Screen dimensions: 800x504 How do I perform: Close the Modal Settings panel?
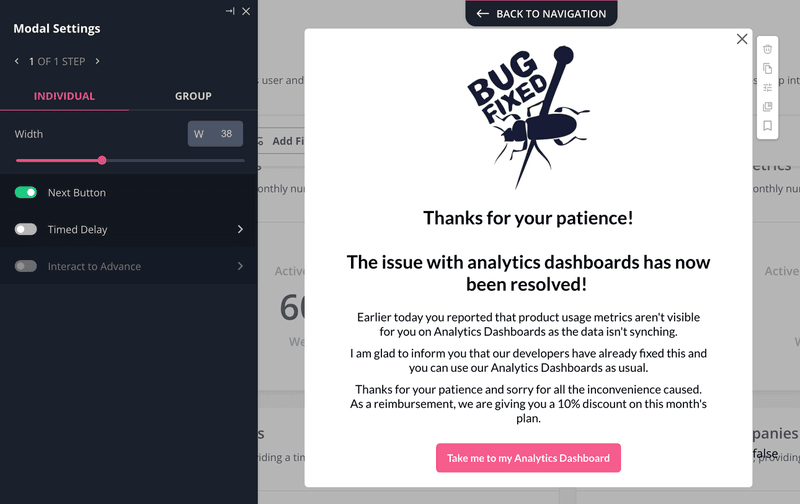coord(246,11)
